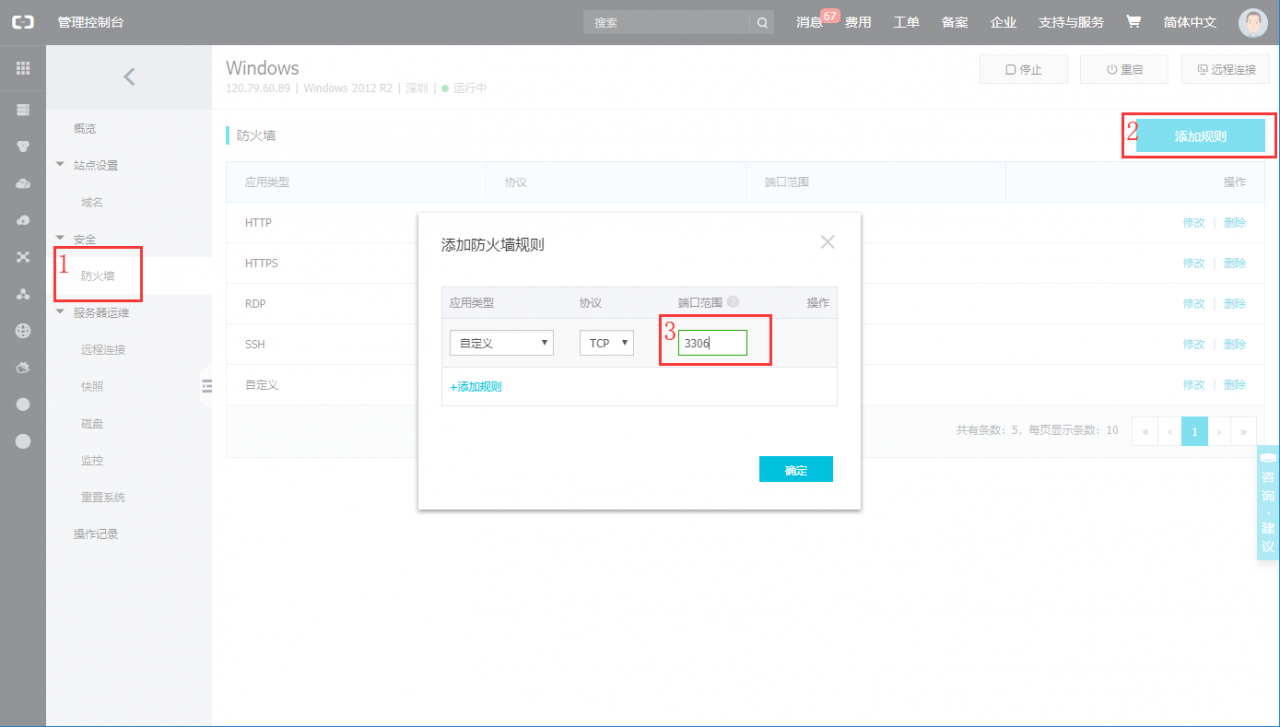Image resolution: width=1280 pixels, height=727 pixels.
Task: Open 快照 in the sidebar
Action: (x=92, y=386)
